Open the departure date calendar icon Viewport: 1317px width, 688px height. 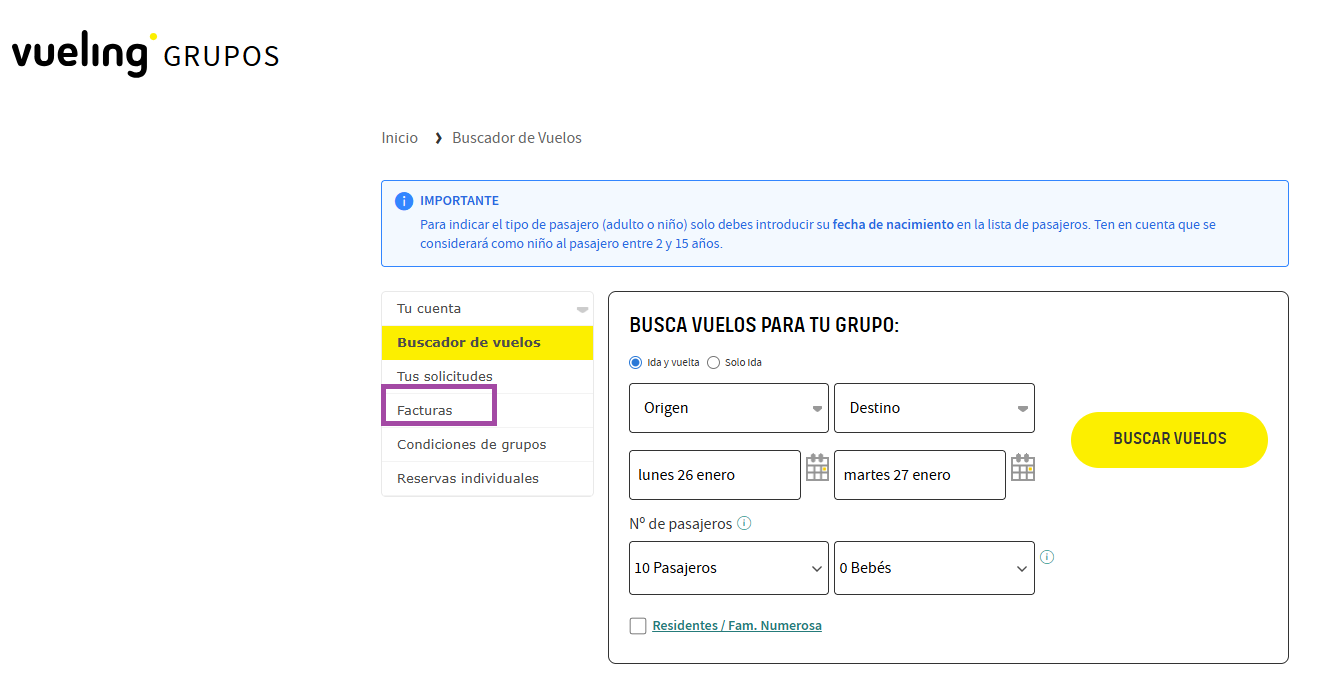coord(817,468)
